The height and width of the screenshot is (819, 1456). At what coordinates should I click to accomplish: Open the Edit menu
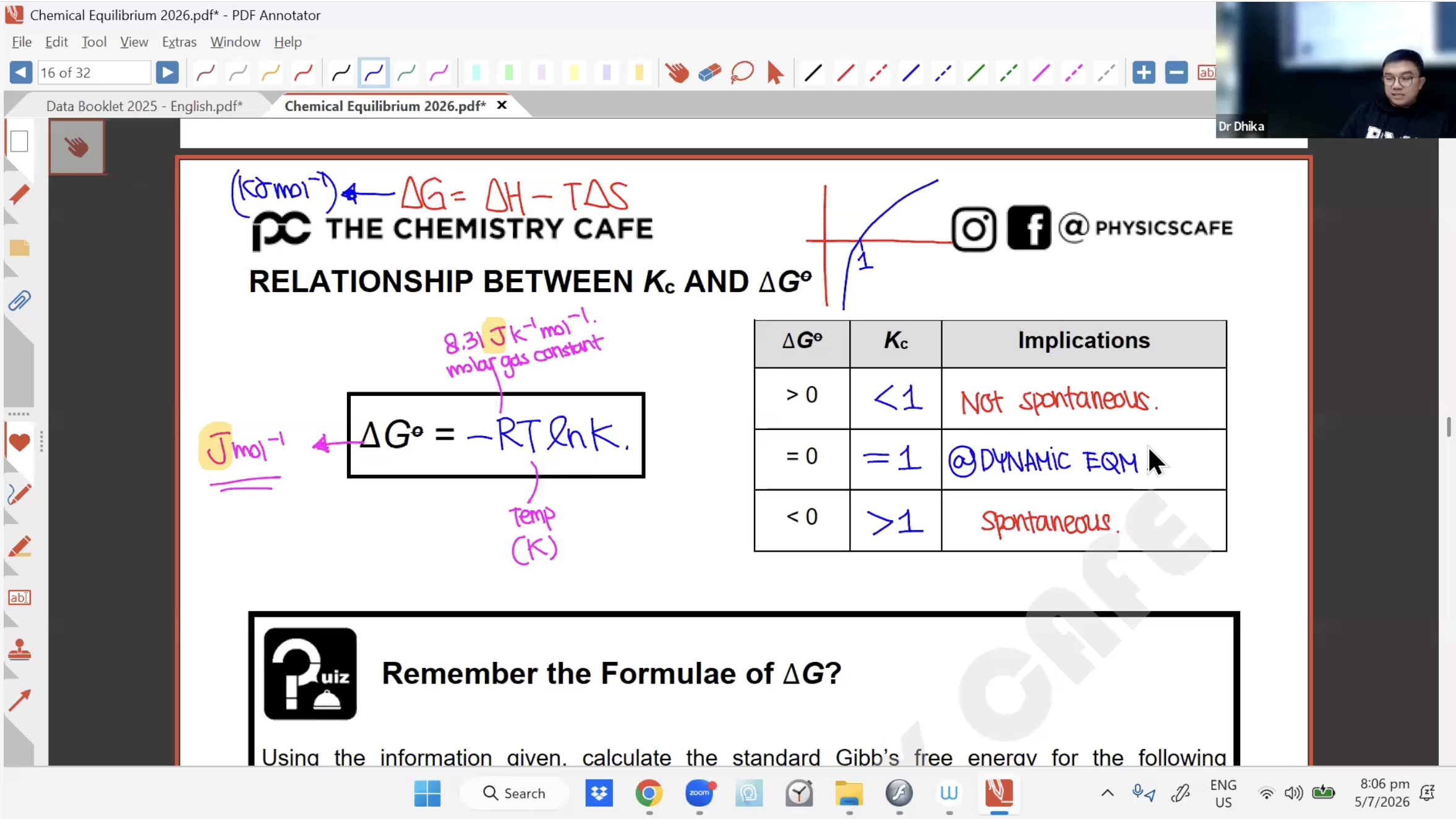point(56,41)
